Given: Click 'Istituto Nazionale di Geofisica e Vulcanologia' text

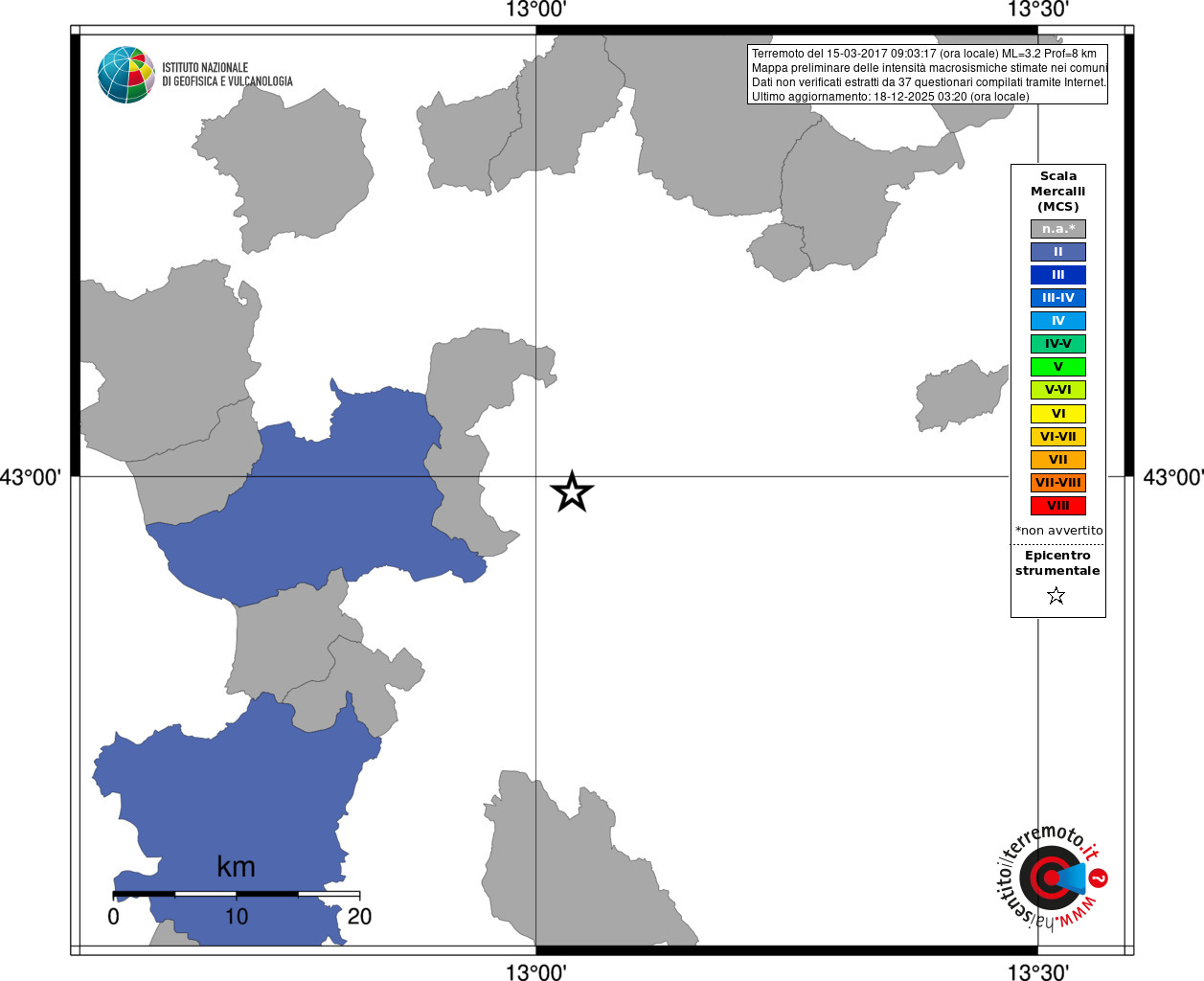Looking at the screenshot, I should point(227,75).
